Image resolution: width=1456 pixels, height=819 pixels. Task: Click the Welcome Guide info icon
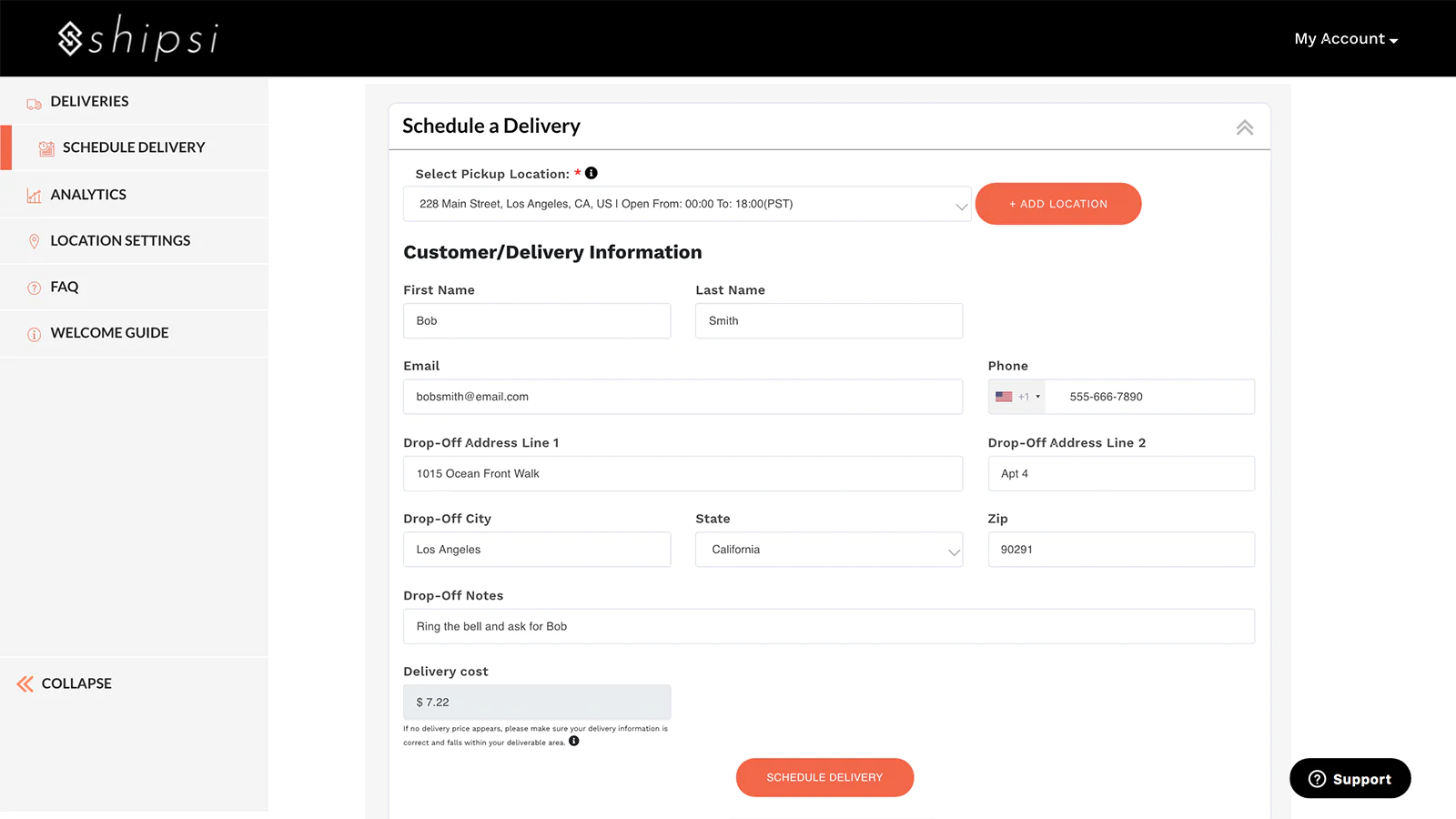pyautogui.click(x=34, y=334)
